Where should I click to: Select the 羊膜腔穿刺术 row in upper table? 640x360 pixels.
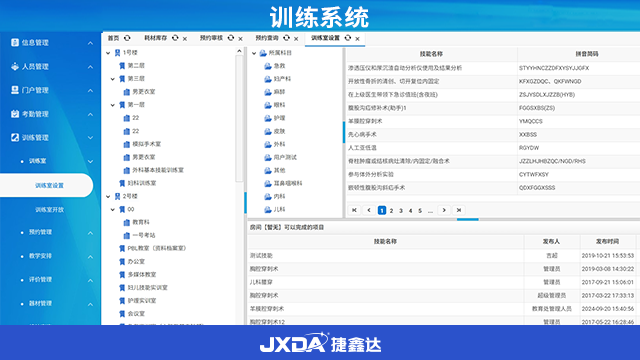pyautogui.click(x=493, y=121)
